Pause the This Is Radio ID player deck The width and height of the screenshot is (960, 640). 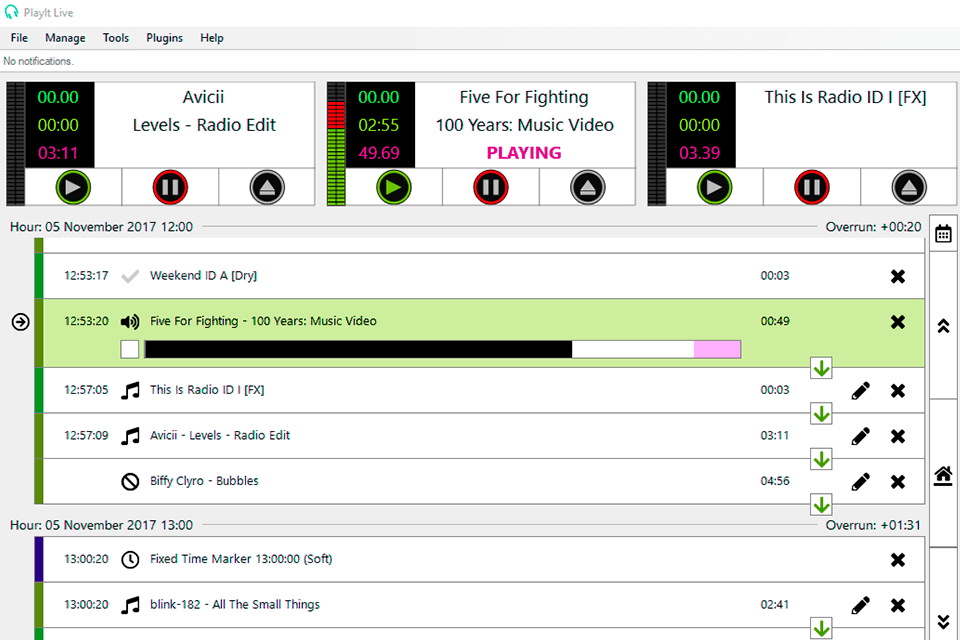pyautogui.click(x=812, y=187)
